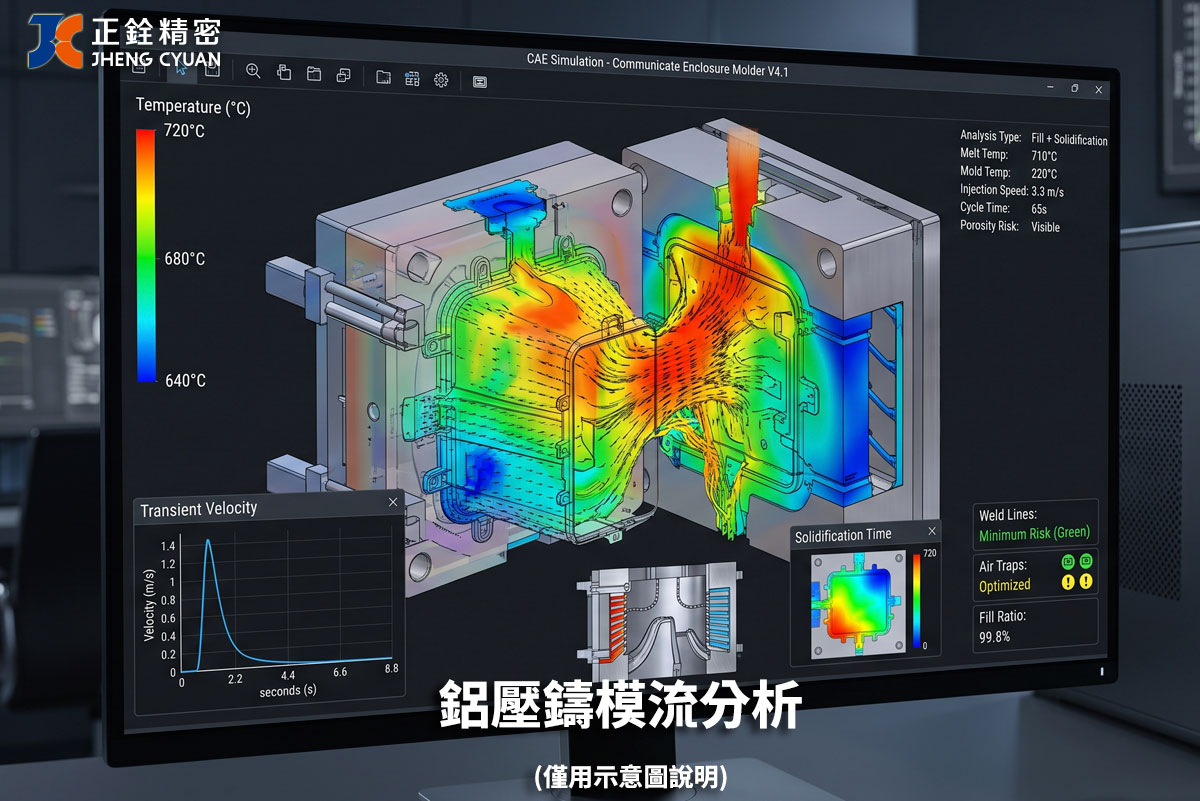
Task: Click the 'Velocity (m/s)' axis label
Action: point(148,604)
